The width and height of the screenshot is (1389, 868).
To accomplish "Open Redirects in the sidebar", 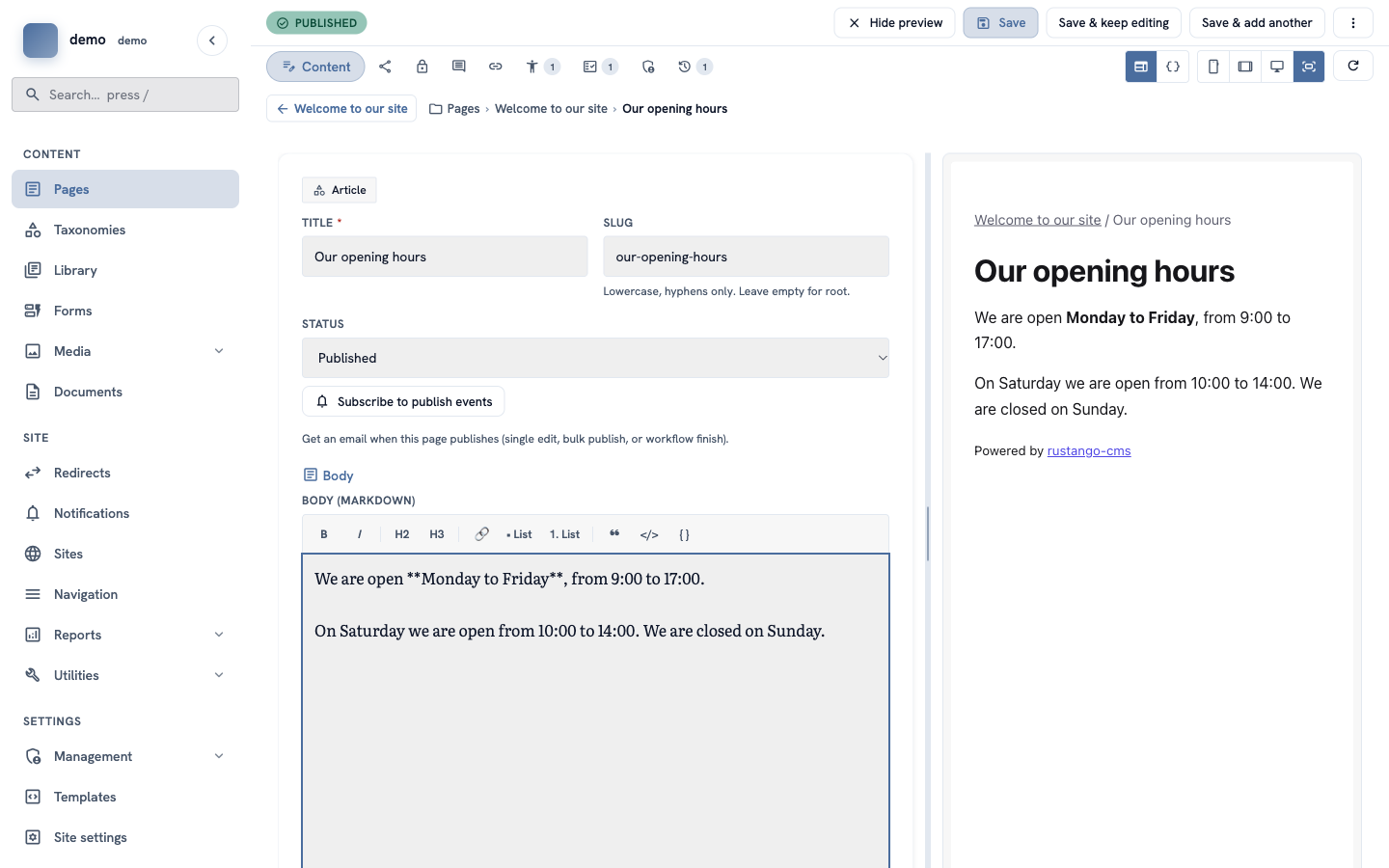I will (x=125, y=473).
